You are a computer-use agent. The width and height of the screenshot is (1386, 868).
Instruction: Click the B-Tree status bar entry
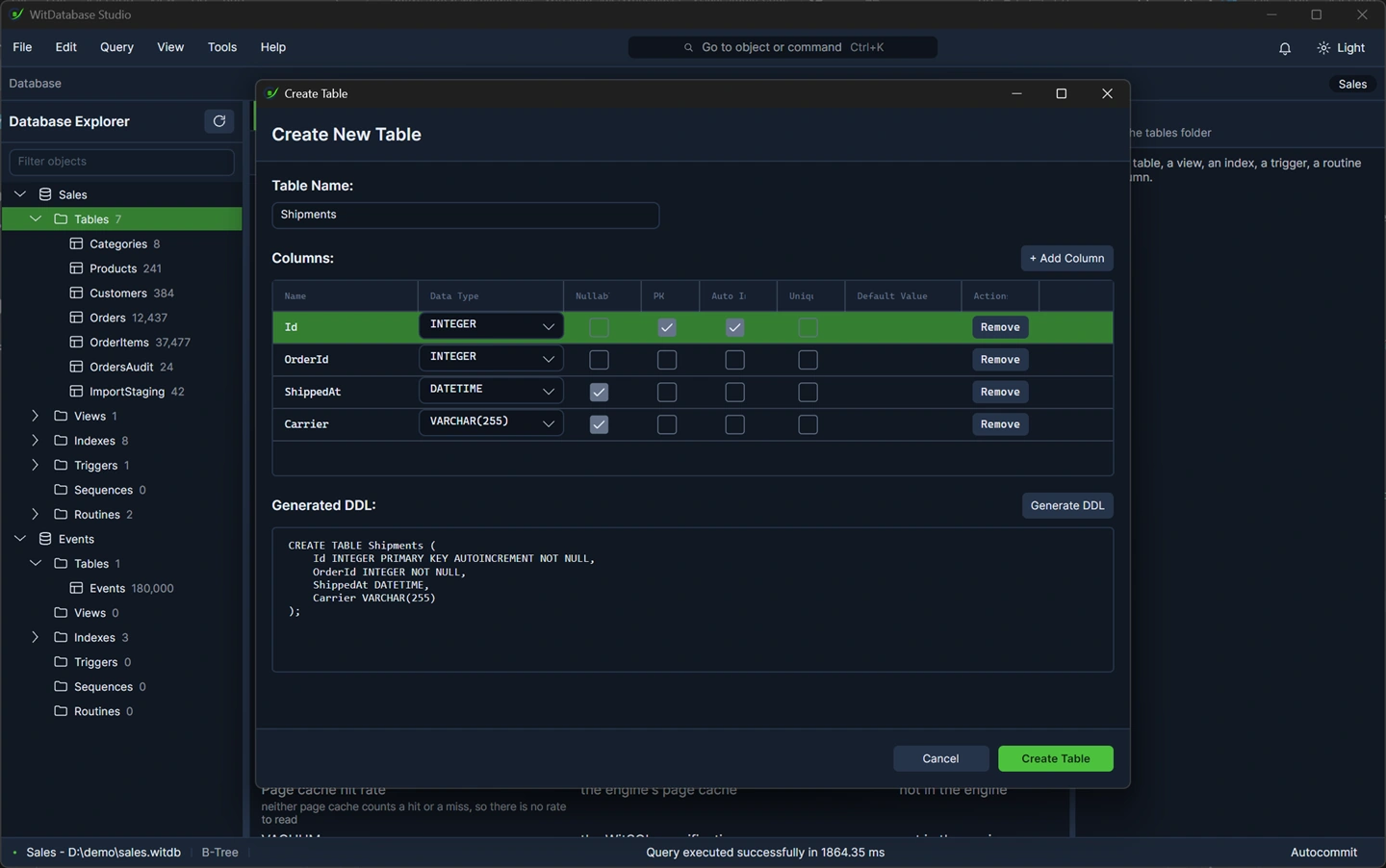(220, 853)
